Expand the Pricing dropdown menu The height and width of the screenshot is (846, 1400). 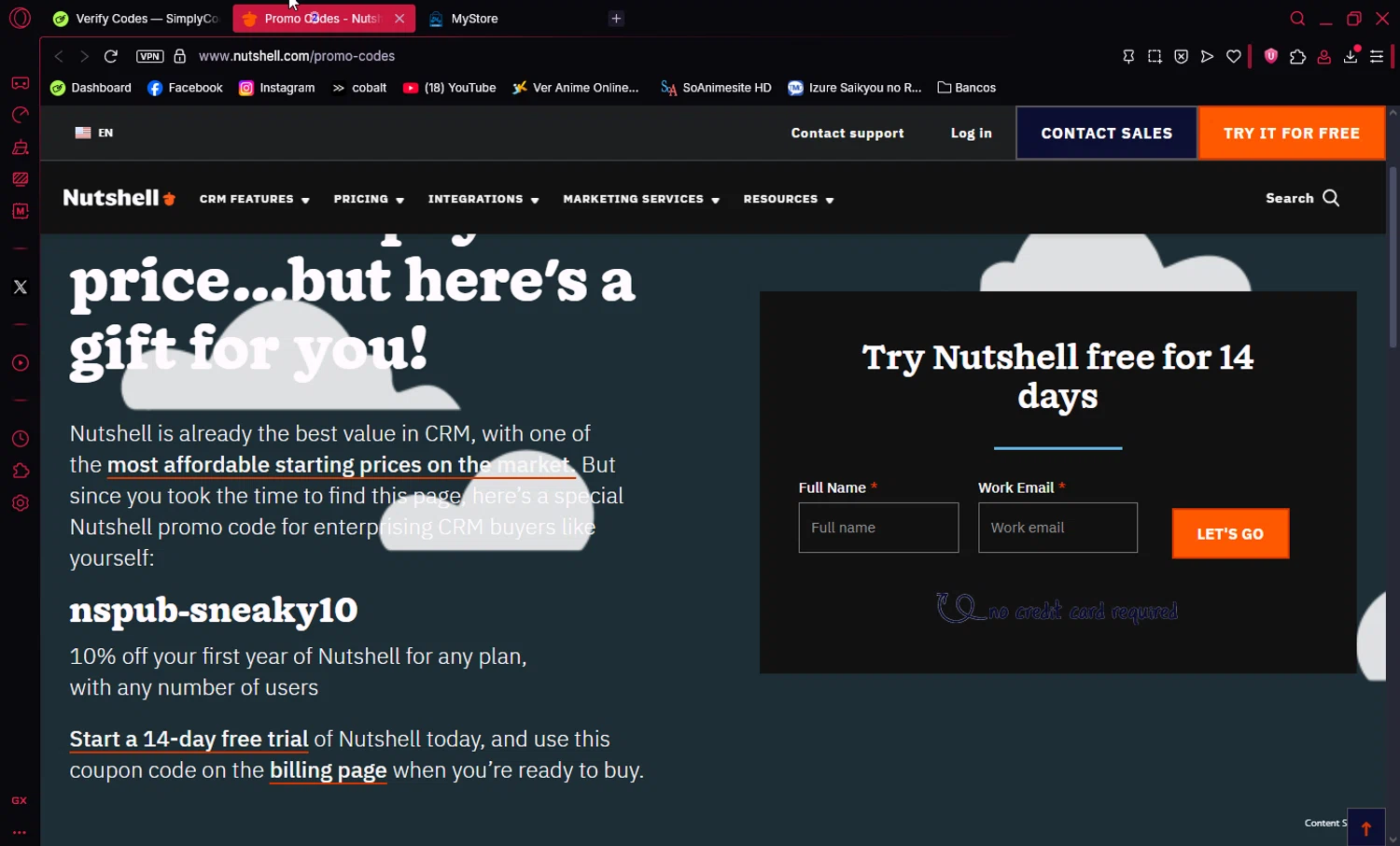369,199
